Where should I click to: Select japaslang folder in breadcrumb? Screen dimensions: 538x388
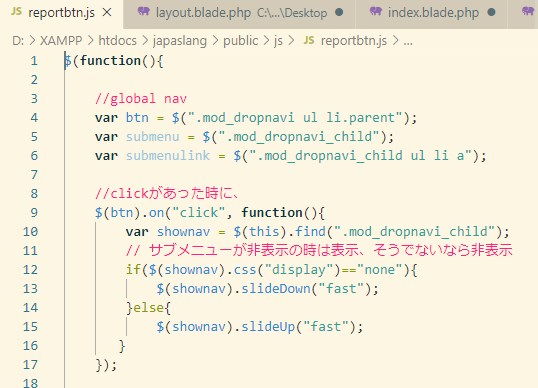[180, 41]
